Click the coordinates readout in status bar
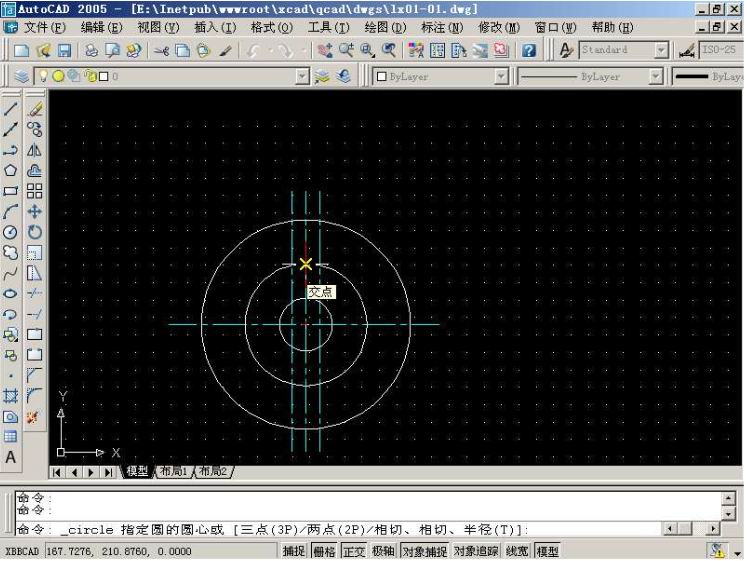Screen dimensions: 747x561 click(x=161, y=551)
